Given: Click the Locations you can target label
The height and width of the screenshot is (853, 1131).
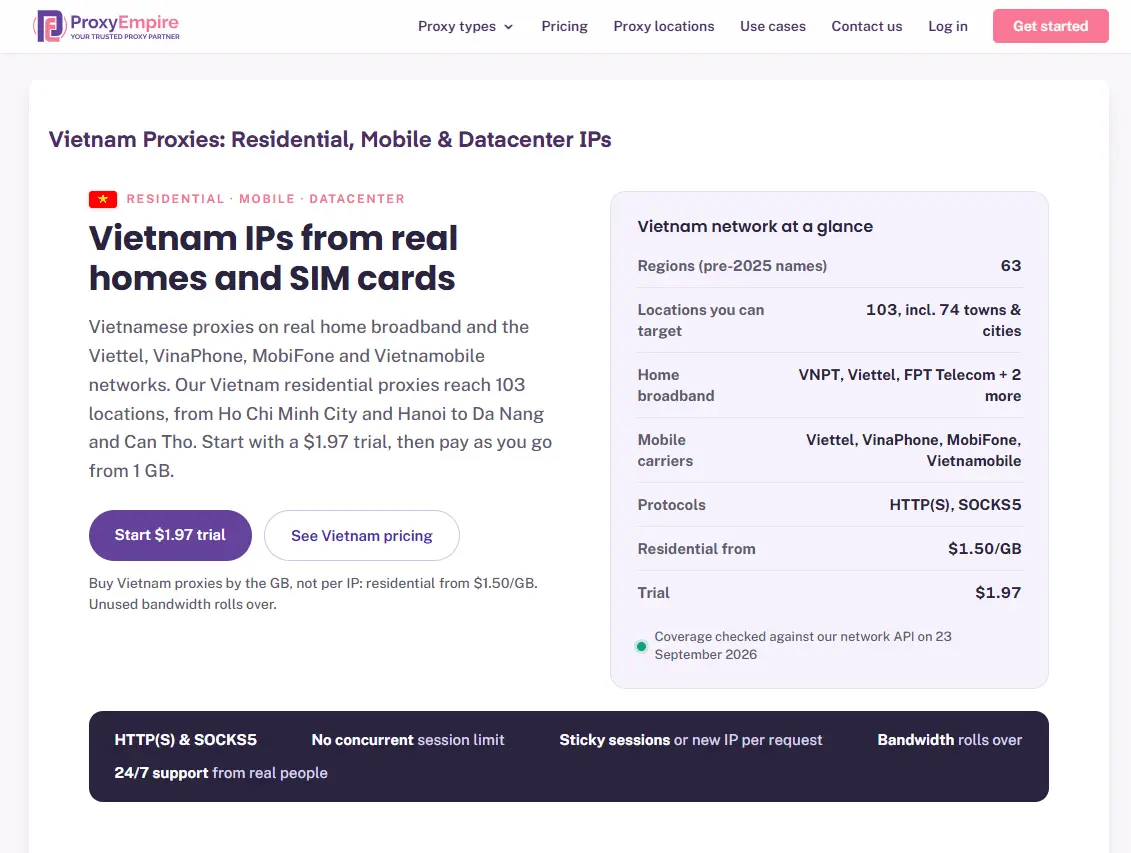Looking at the screenshot, I should point(700,320).
